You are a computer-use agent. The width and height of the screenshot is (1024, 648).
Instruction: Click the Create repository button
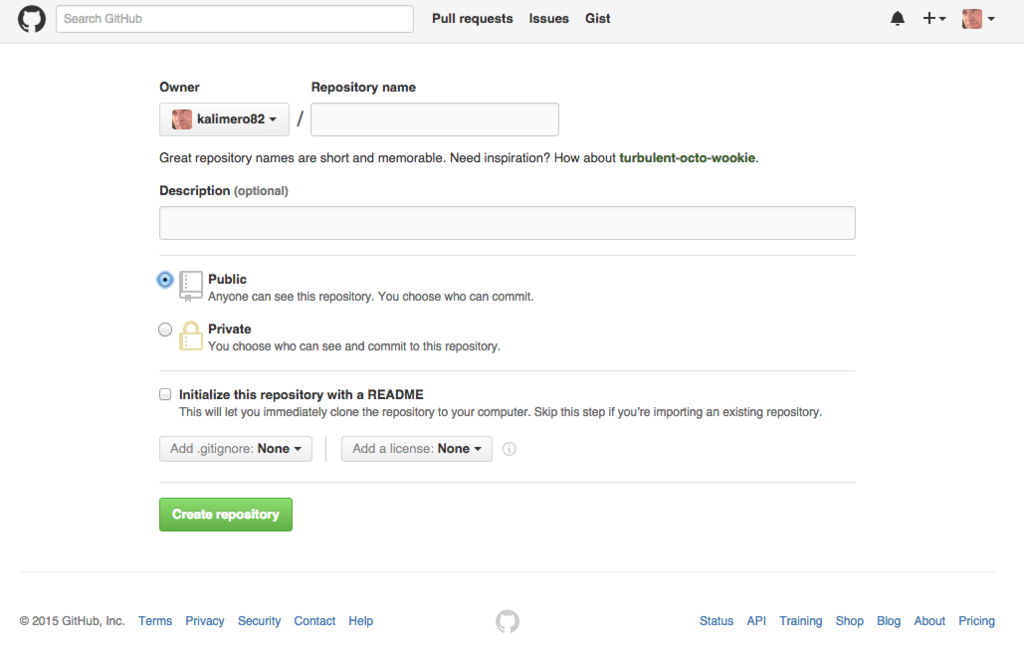(x=225, y=515)
